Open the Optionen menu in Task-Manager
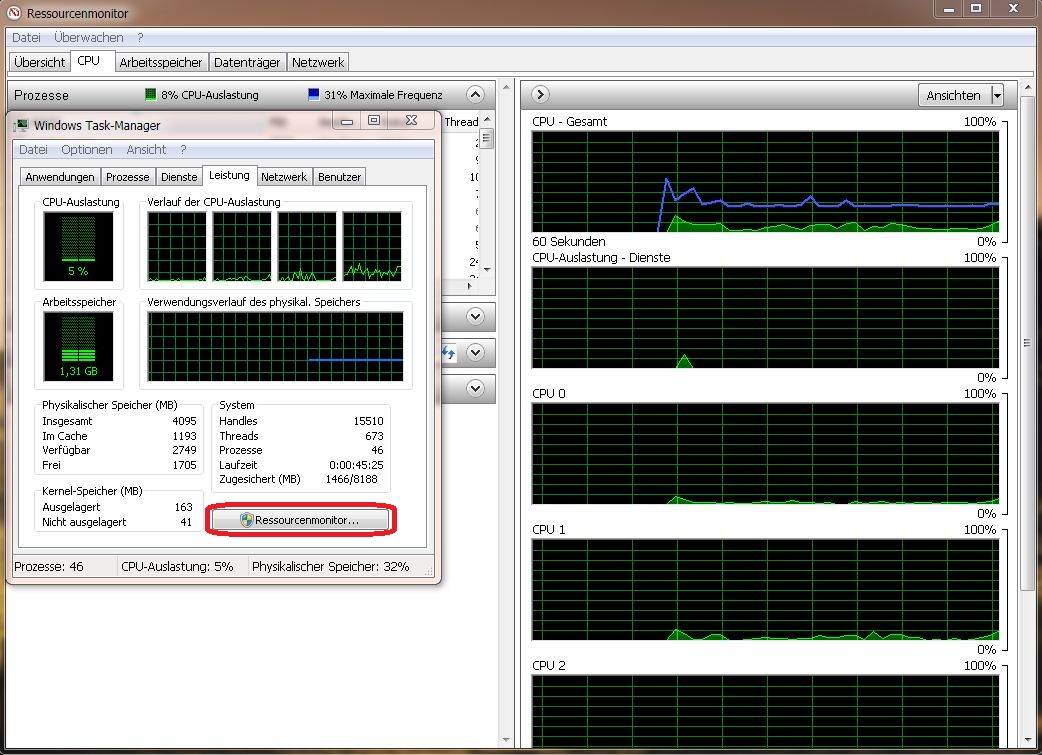 point(86,150)
